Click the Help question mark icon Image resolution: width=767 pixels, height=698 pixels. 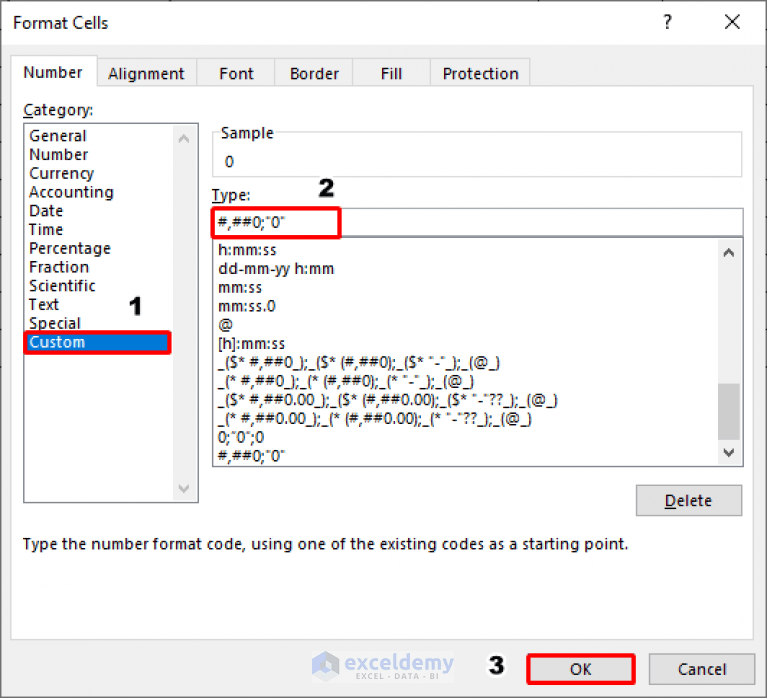click(667, 22)
